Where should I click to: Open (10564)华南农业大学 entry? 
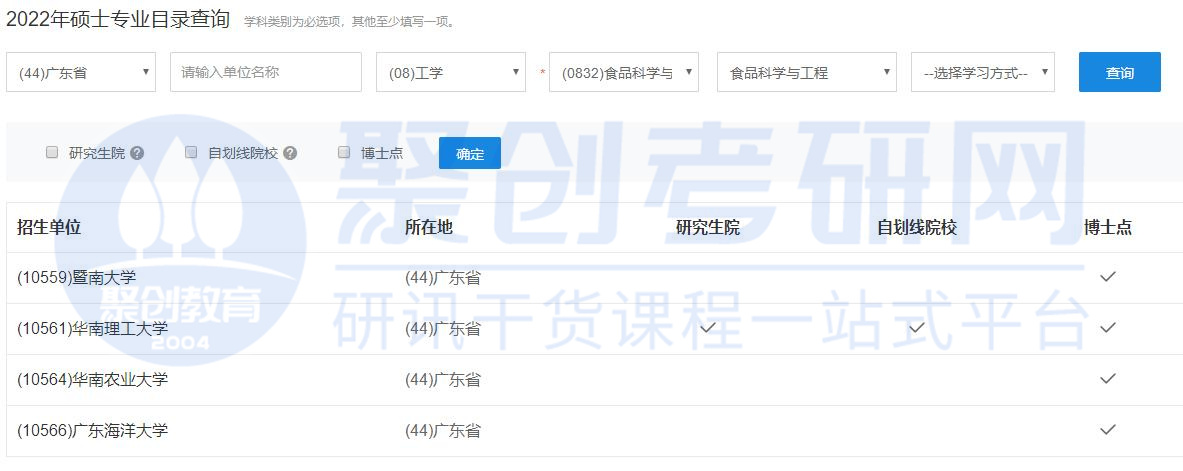[x=93, y=379]
